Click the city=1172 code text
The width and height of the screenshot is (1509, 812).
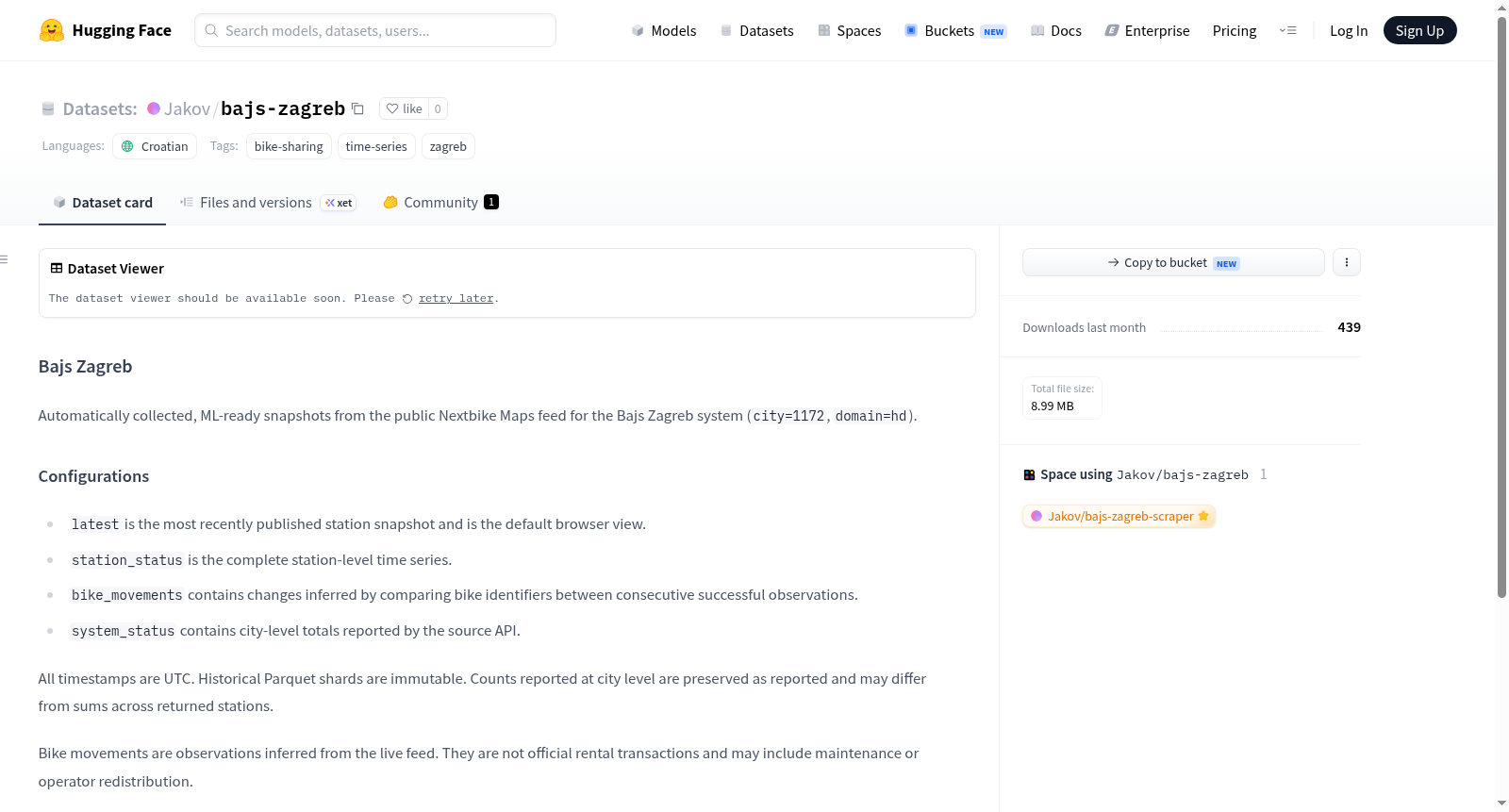click(788, 416)
